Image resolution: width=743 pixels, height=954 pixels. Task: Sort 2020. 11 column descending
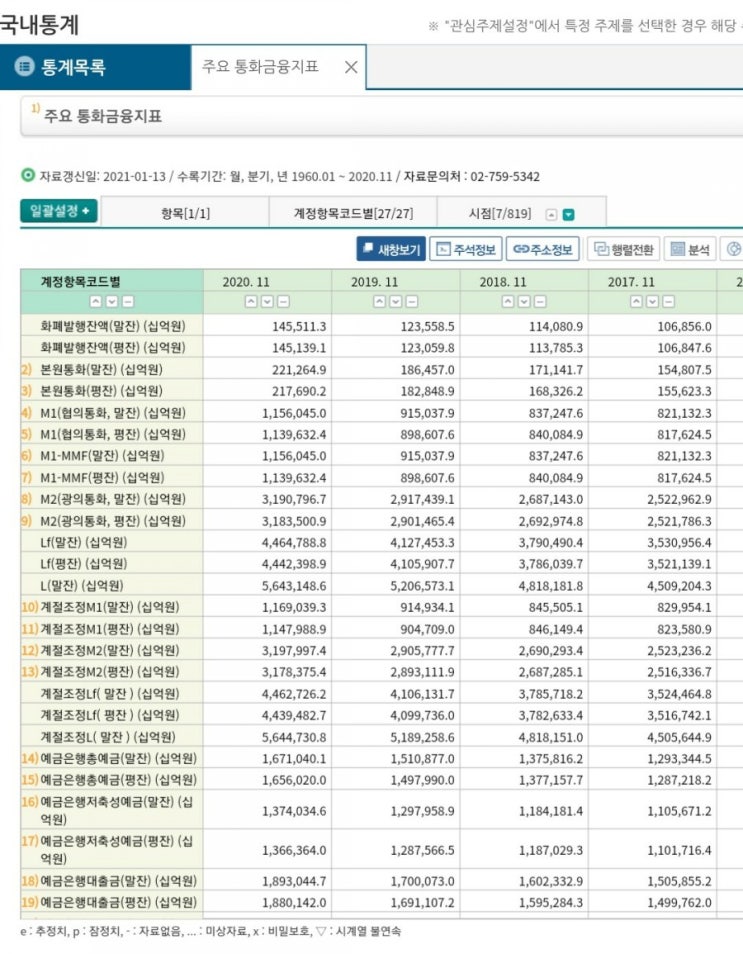click(x=267, y=301)
